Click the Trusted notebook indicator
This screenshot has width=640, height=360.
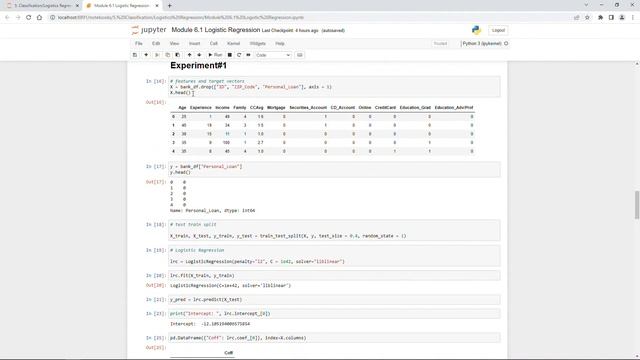click(440, 43)
